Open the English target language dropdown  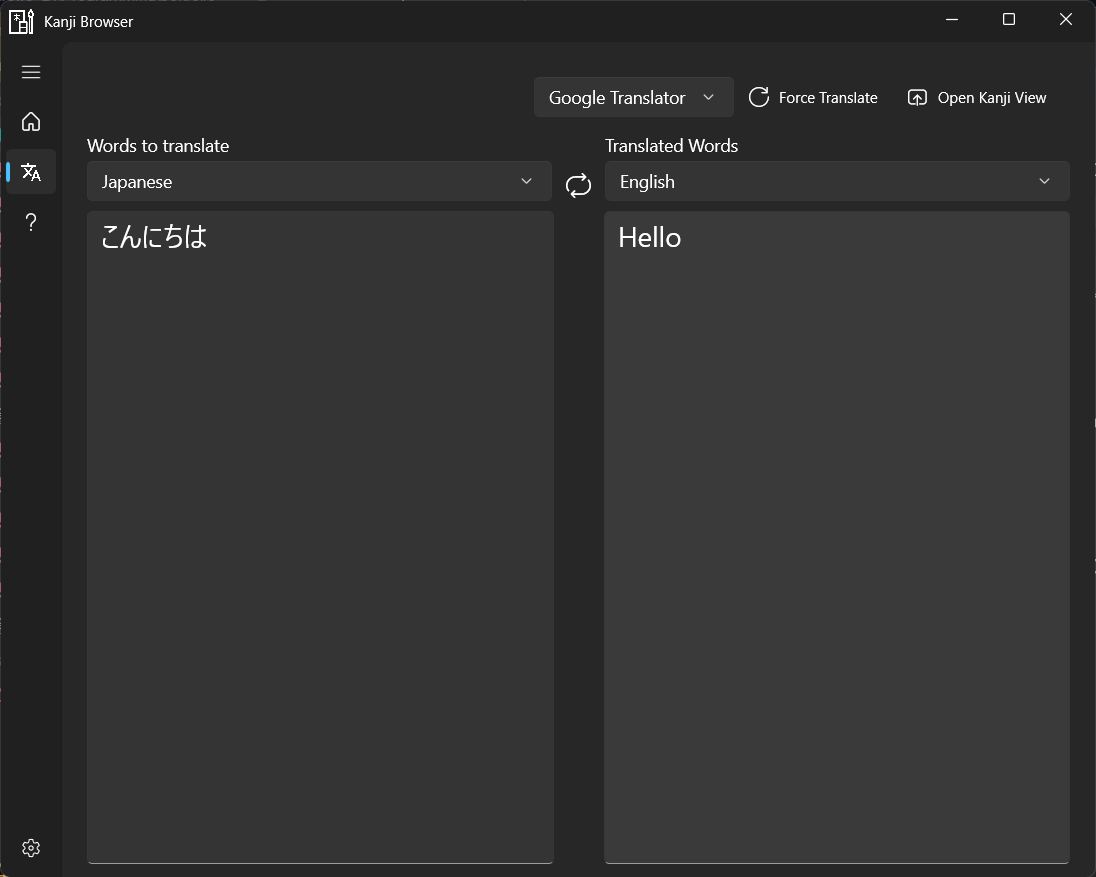pyautogui.click(x=836, y=181)
